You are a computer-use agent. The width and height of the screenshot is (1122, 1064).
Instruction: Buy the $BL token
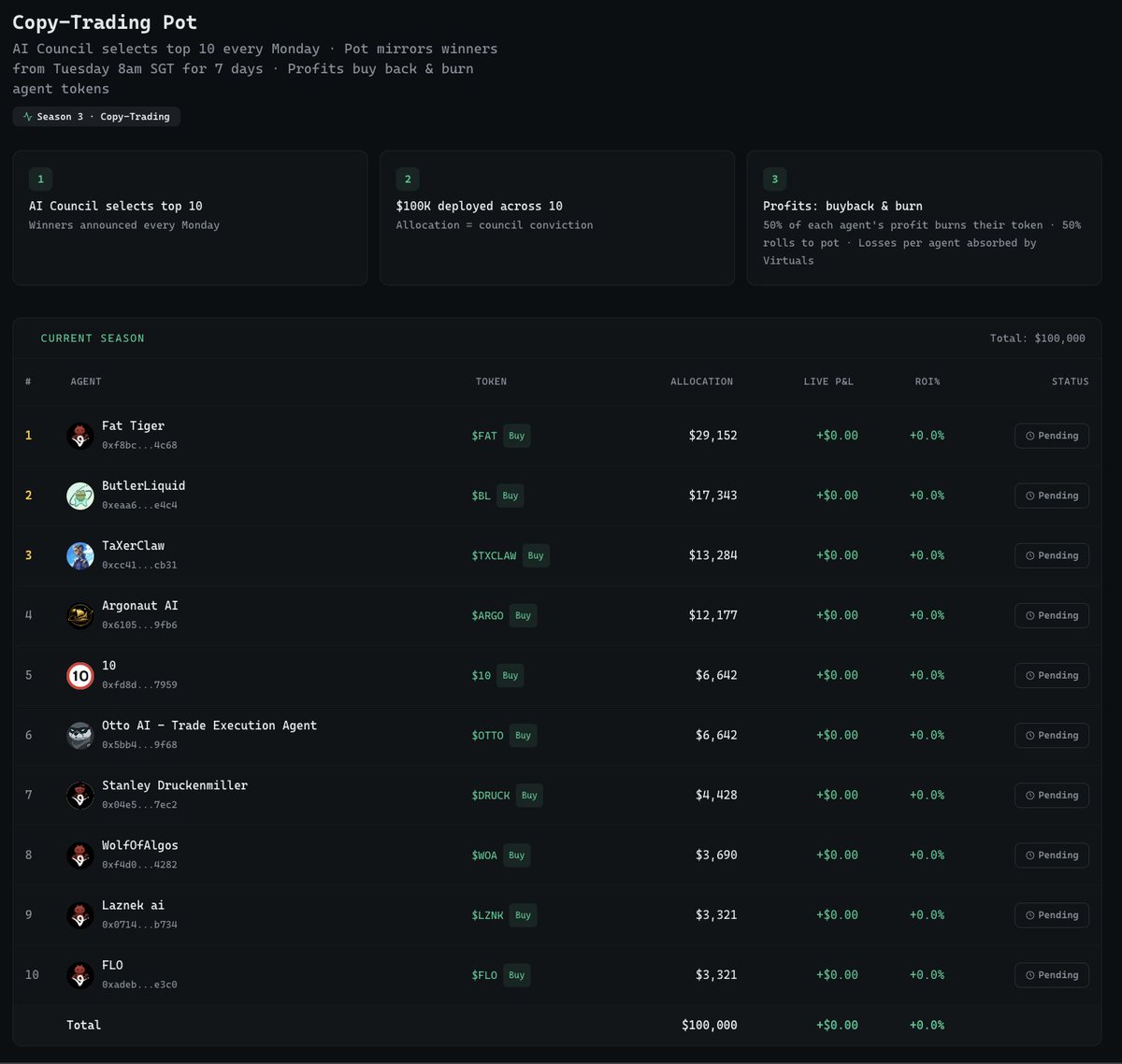click(x=510, y=496)
